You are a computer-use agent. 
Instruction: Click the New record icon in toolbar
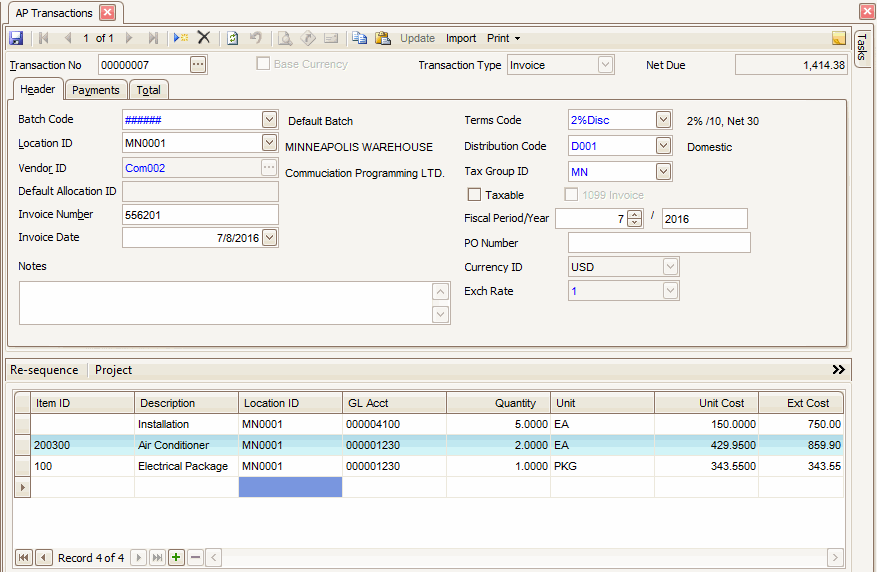(180, 38)
